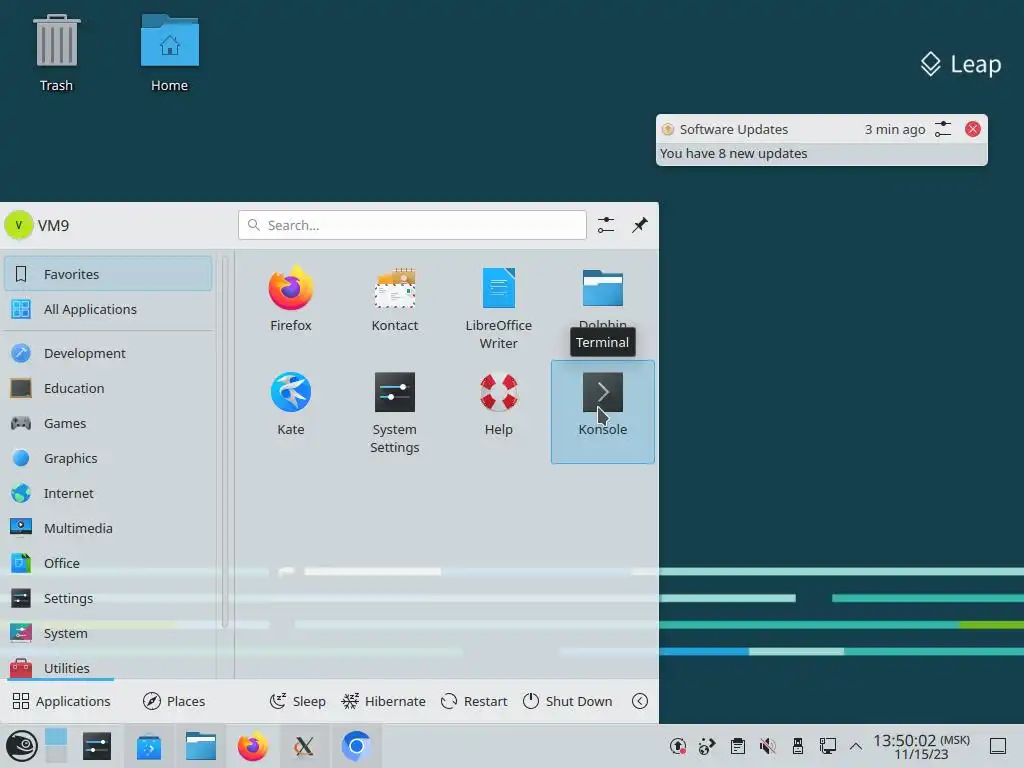Viewport: 1024px width, 768px height.
Task: Open System Settings from the taskbar
Action: (x=97, y=746)
